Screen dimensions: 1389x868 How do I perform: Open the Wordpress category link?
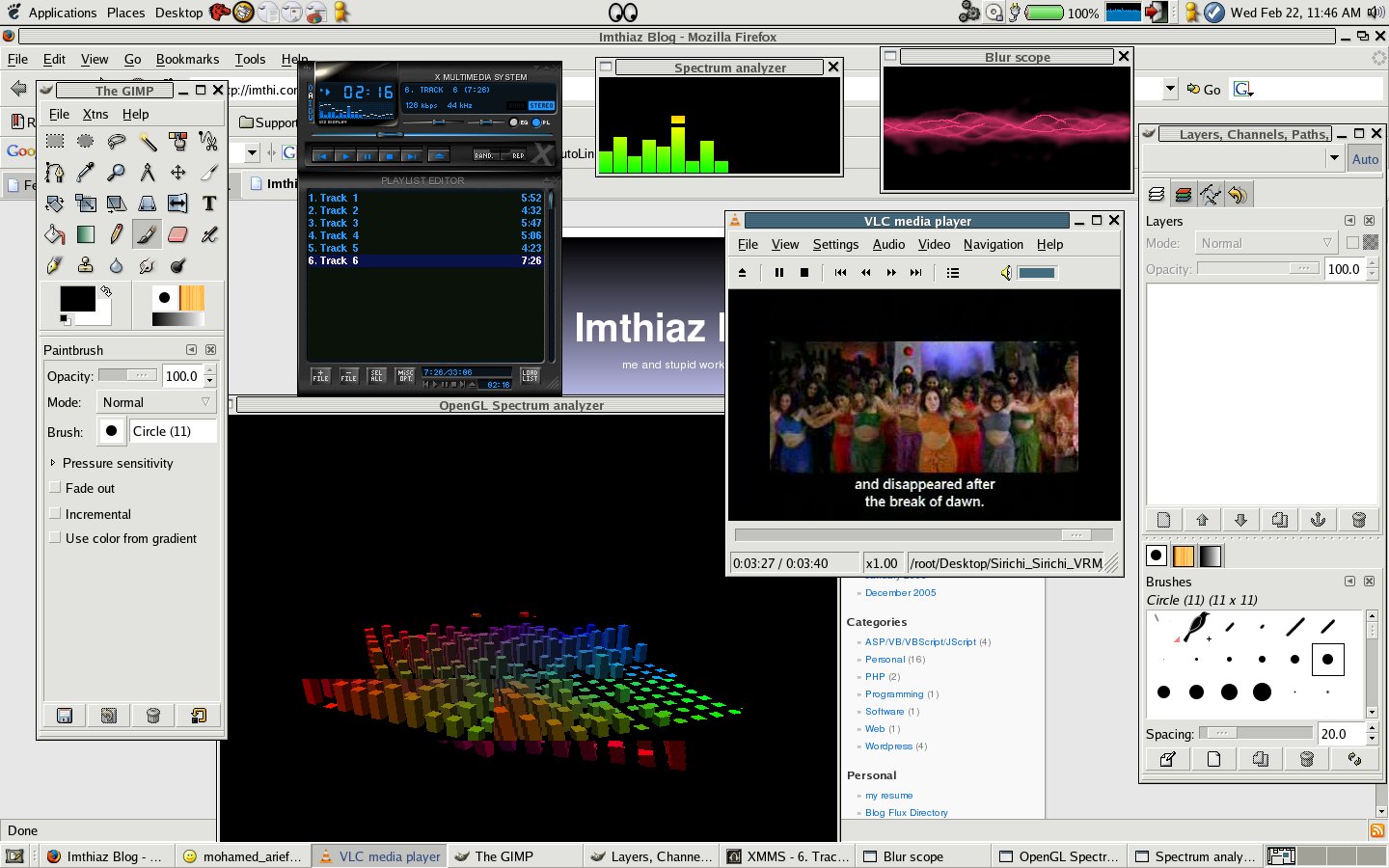888,746
